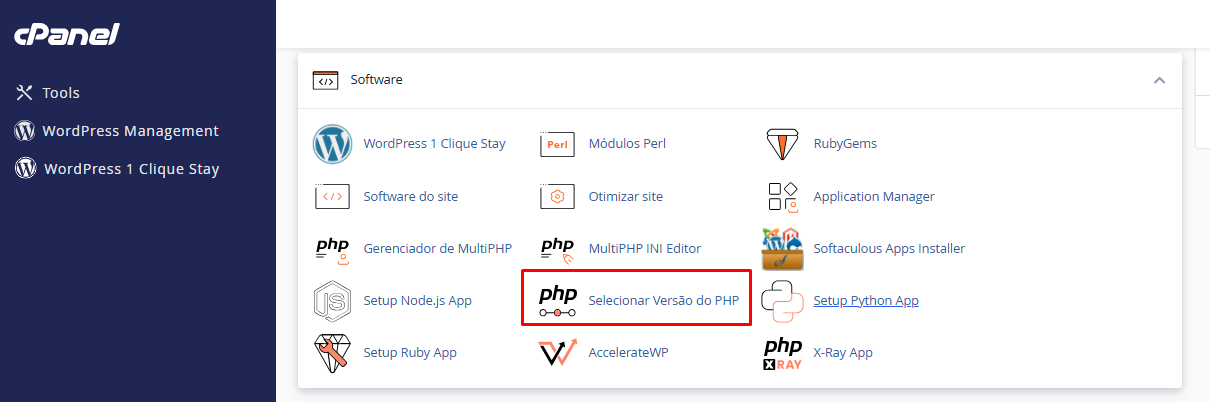Open the Application Manager icon
The width and height of the screenshot is (1210, 402).
782,197
